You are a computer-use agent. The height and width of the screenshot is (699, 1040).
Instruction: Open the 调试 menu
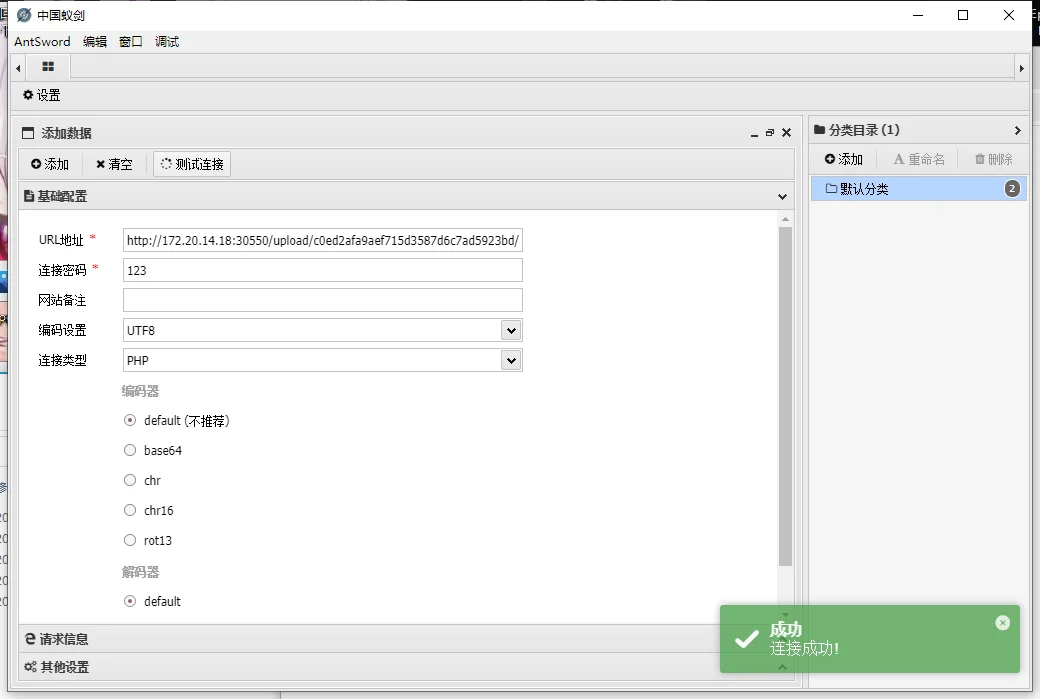(167, 42)
